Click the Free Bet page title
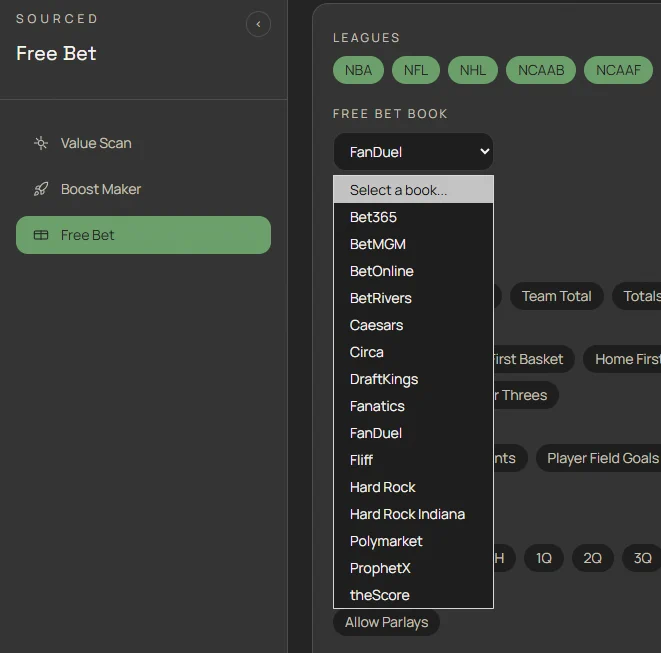 pyautogui.click(x=56, y=54)
